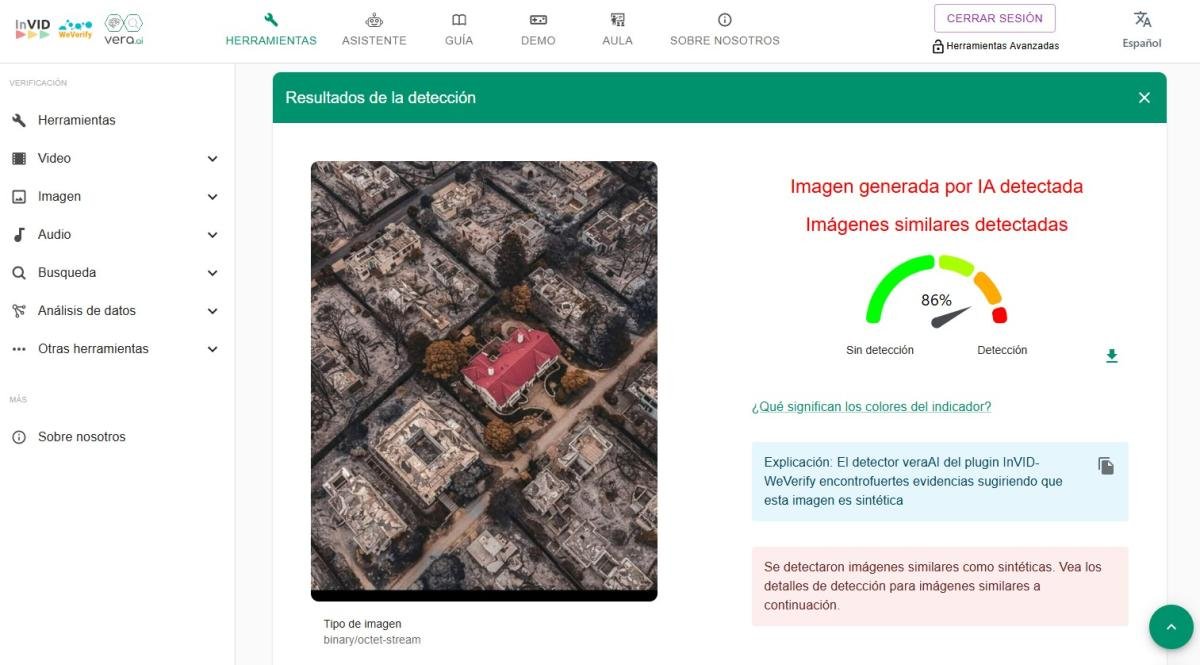Click the wrench icon beside sidebar Herramientas
Screen dimensions: 1200x665
tap(18, 120)
